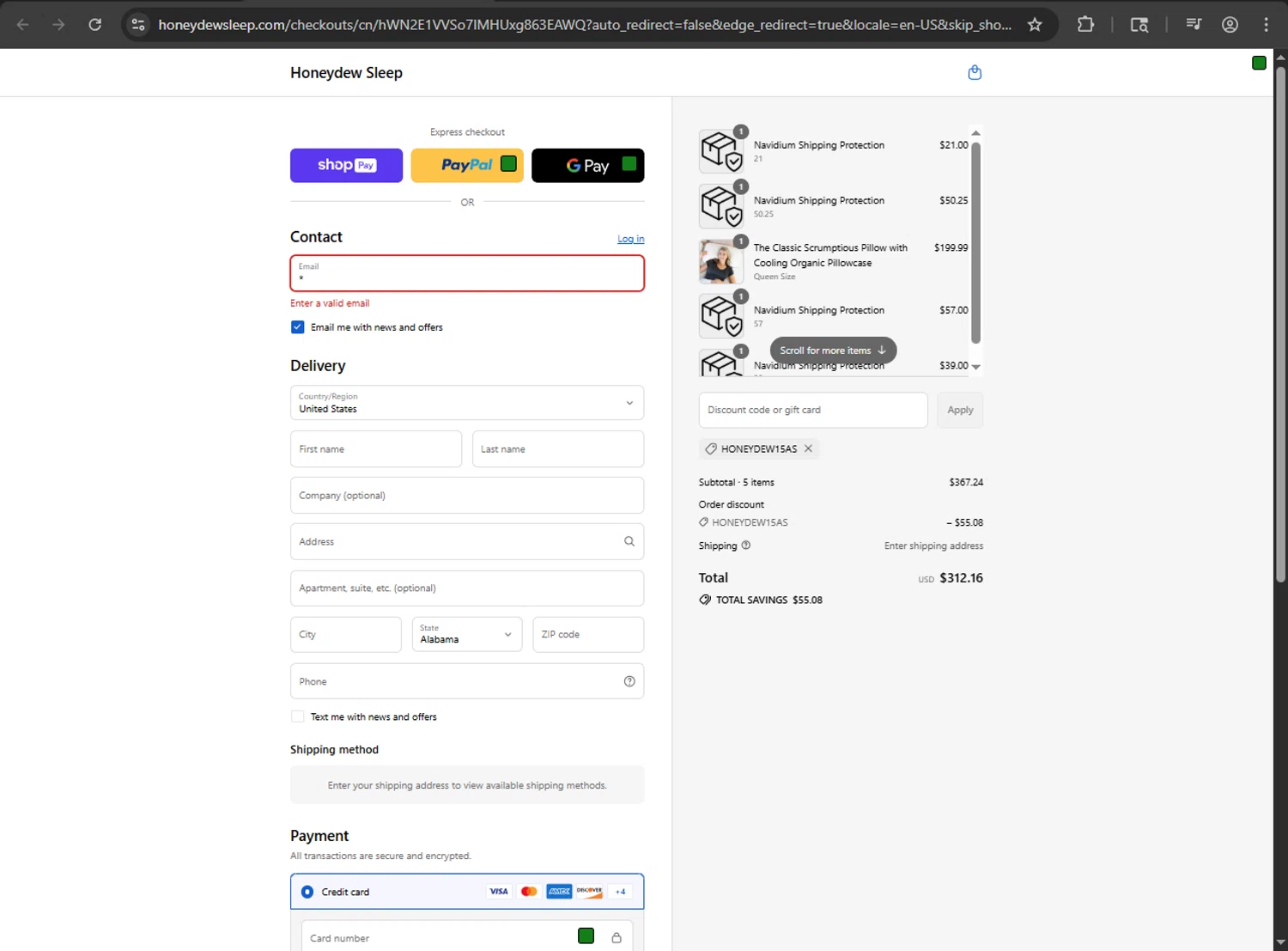Viewport: 1288px width, 951px height.
Task: Open the browser extensions puzzle icon
Action: (x=1085, y=25)
